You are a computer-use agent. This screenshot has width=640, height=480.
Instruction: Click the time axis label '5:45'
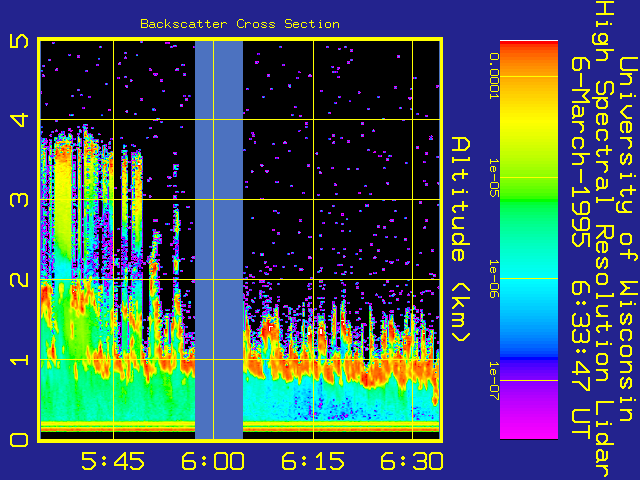pyautogui.click(x=113, y=461)
